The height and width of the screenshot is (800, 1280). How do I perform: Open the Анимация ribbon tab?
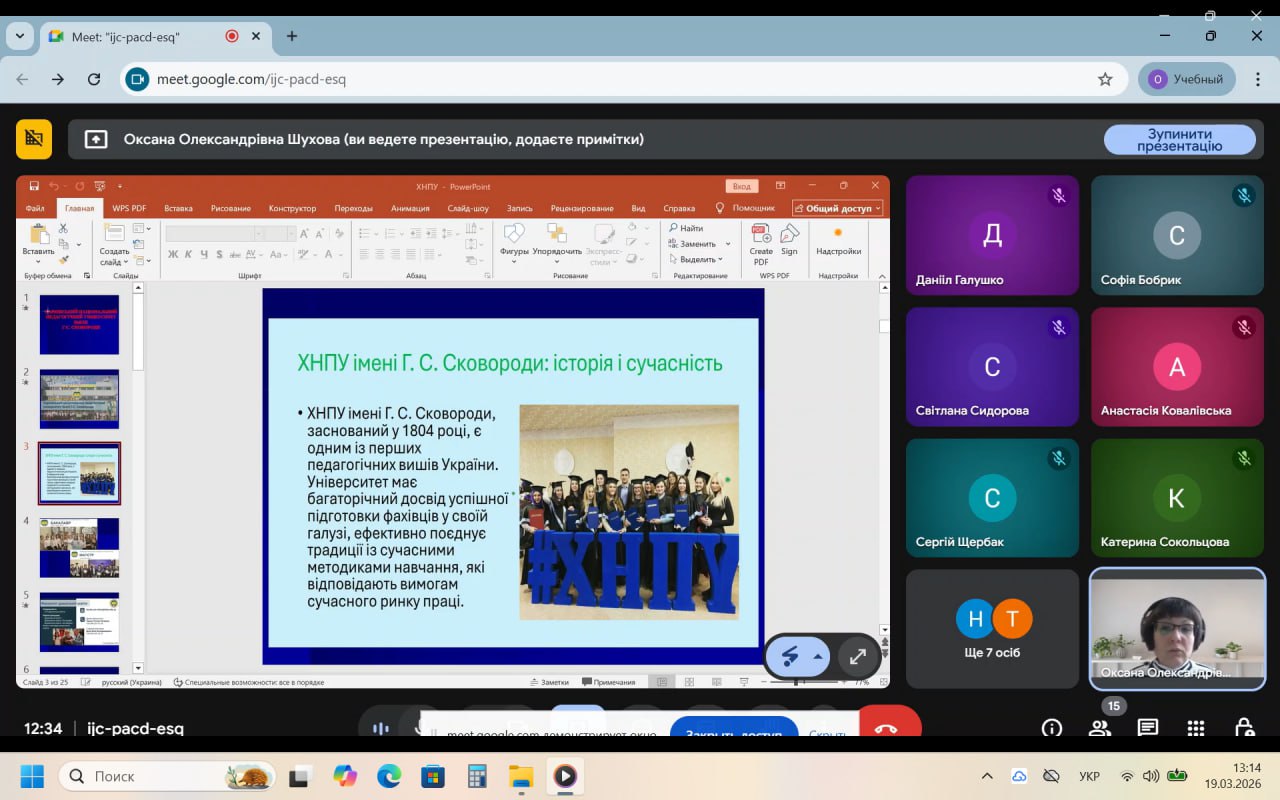point(410,208)
